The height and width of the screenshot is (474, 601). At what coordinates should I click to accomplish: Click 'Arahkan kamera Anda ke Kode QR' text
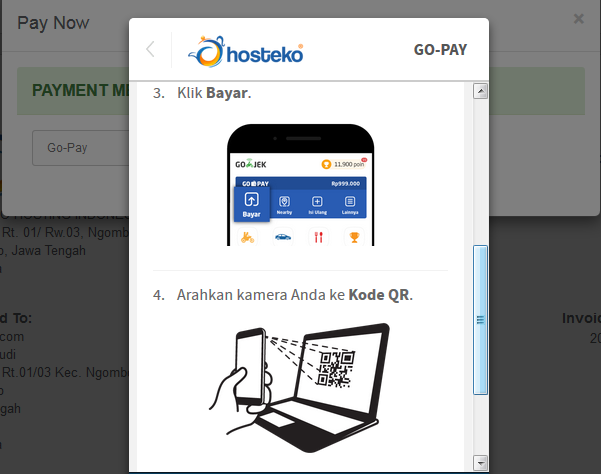[x=294, y=295]
